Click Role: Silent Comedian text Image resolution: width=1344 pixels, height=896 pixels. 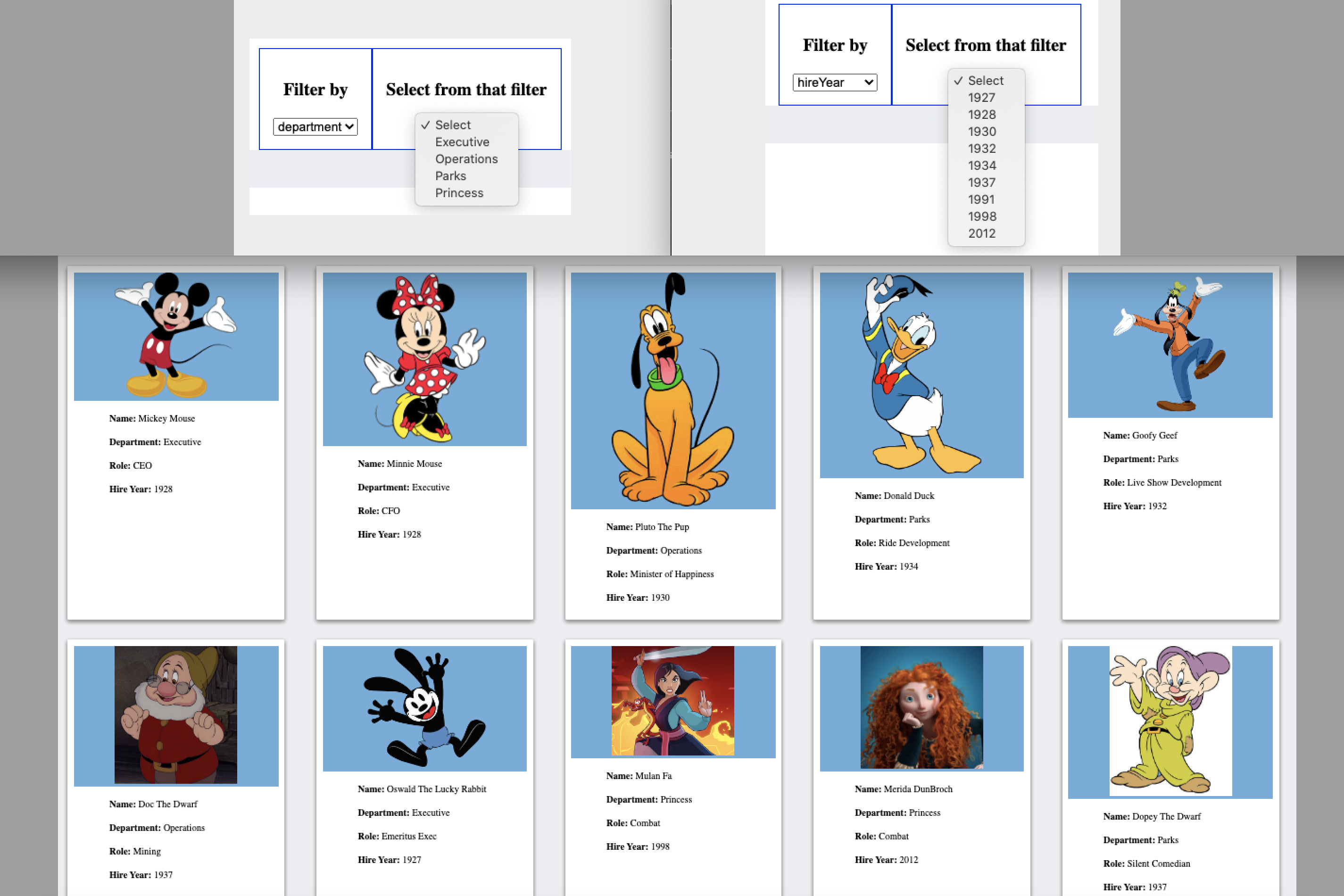click(x=1147, y=864)
